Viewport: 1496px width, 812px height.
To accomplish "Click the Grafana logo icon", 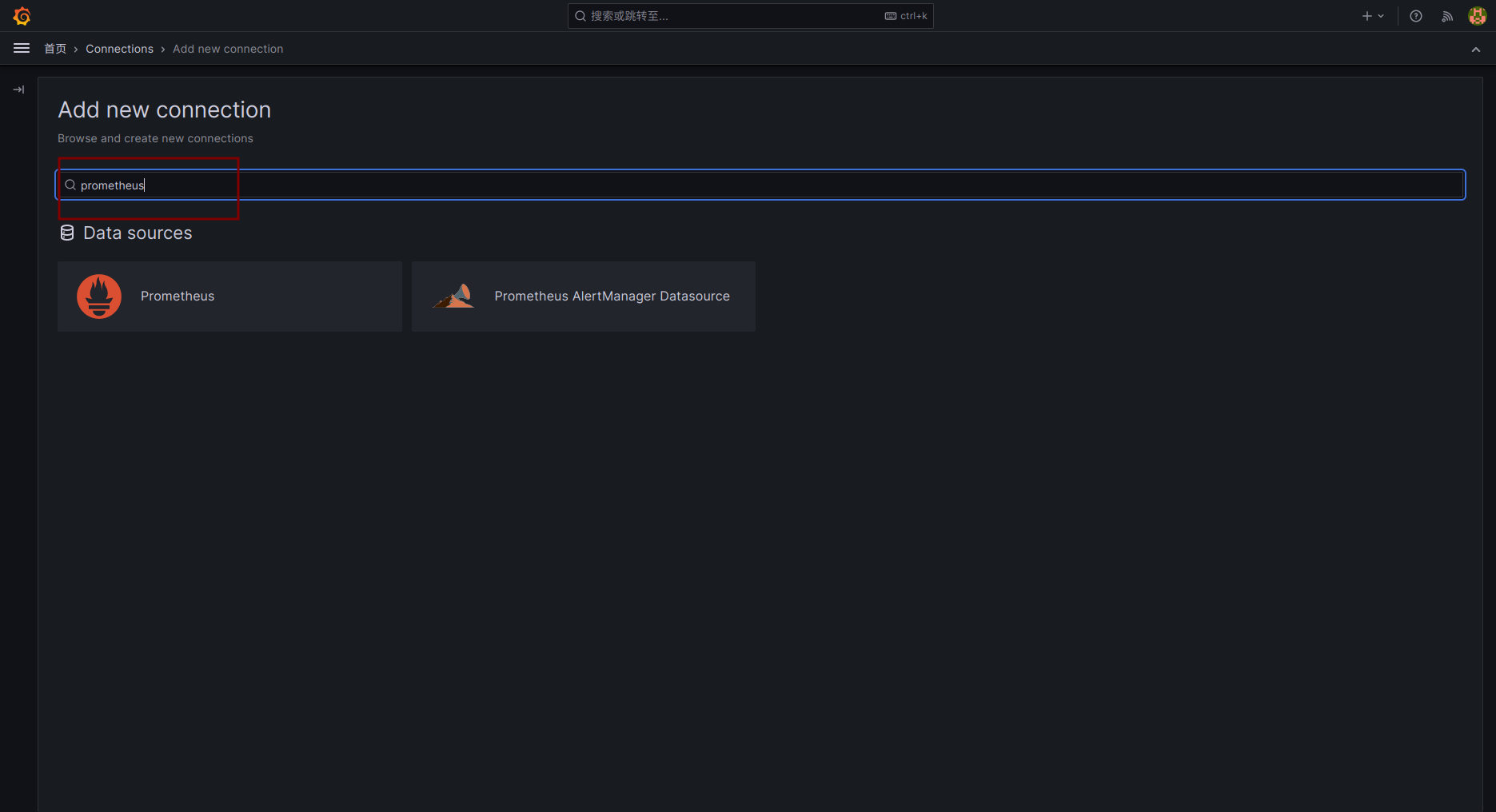I will coord(22,16).
